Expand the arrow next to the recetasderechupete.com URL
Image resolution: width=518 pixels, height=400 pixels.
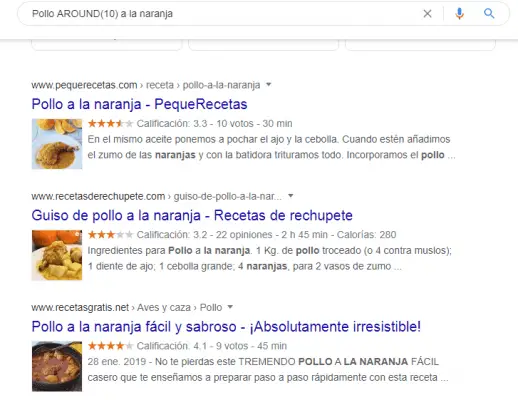[291, 196]
